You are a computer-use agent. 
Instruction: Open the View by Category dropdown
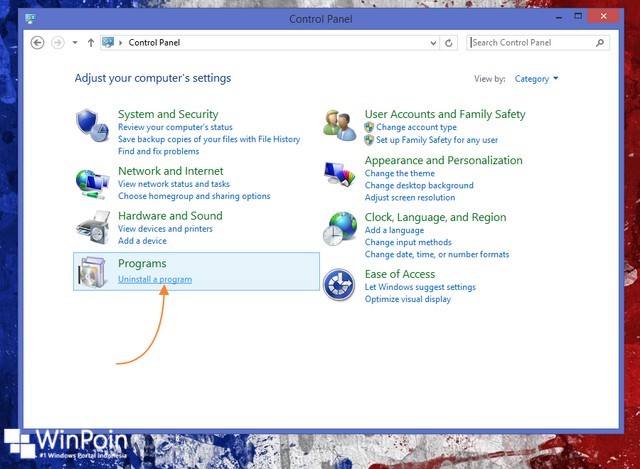(x=536, y=79)
